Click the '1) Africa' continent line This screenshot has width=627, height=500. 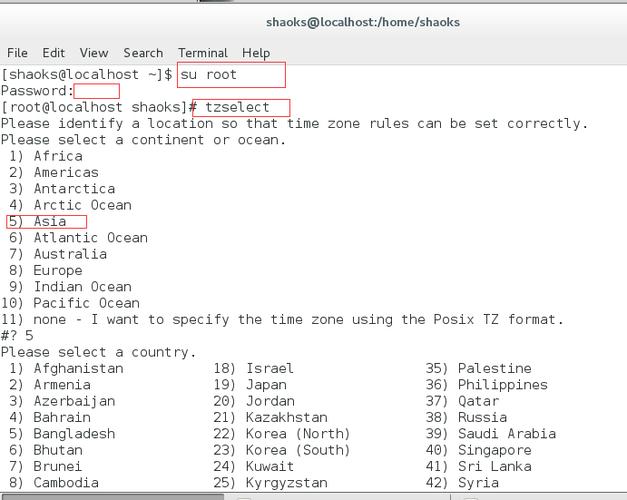[x=46, y=156]
